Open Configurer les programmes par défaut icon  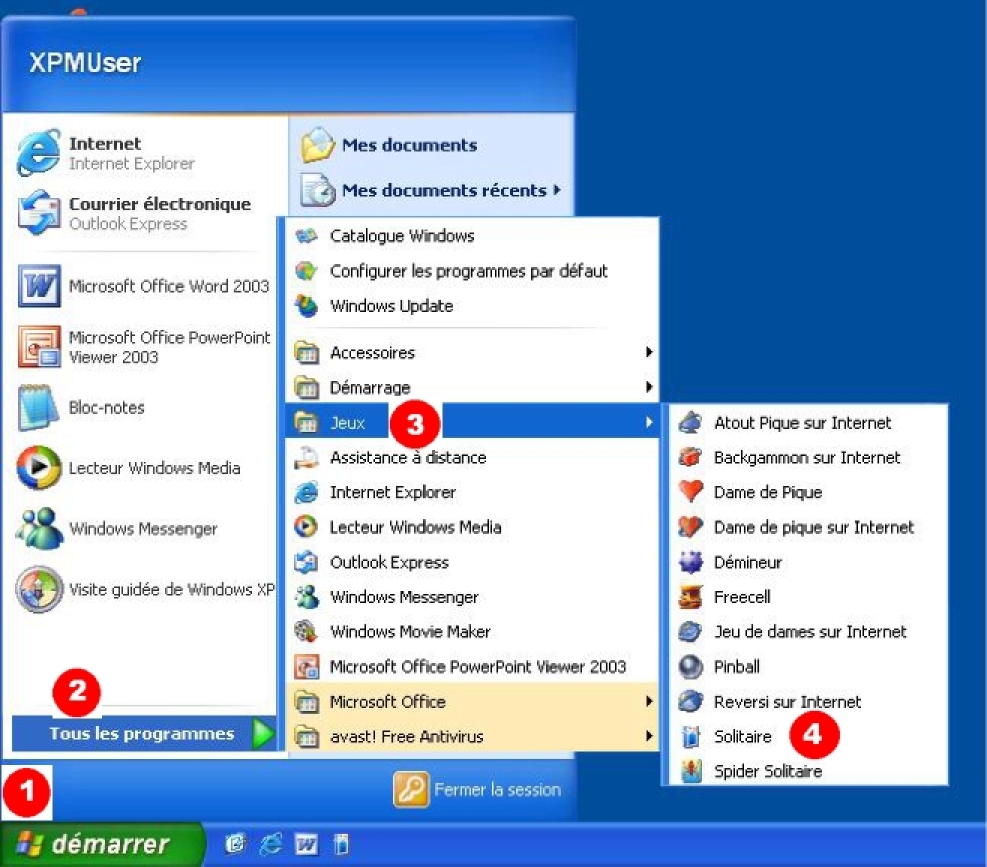pyautogui.click(x=307, y=271)
